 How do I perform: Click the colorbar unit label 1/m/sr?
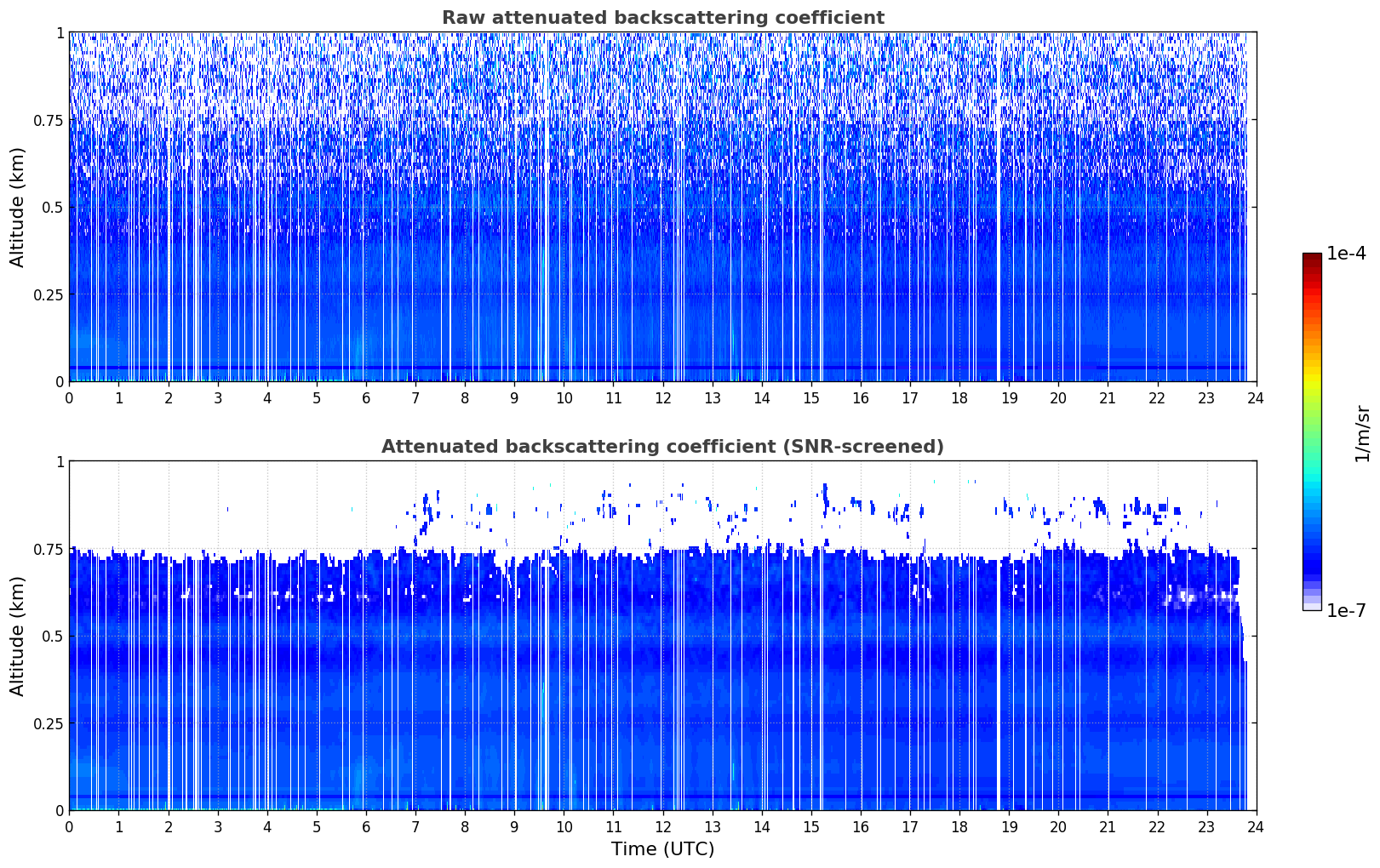click(x=1362, y=433)
